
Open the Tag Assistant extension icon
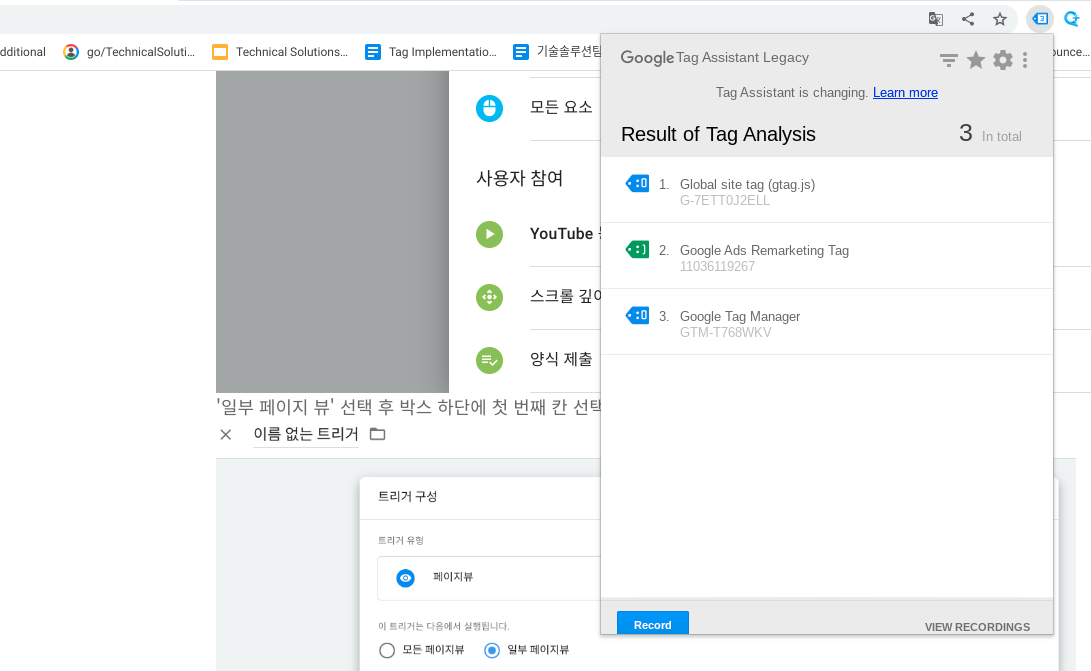pyautogui.click(x=1040, y=19)
